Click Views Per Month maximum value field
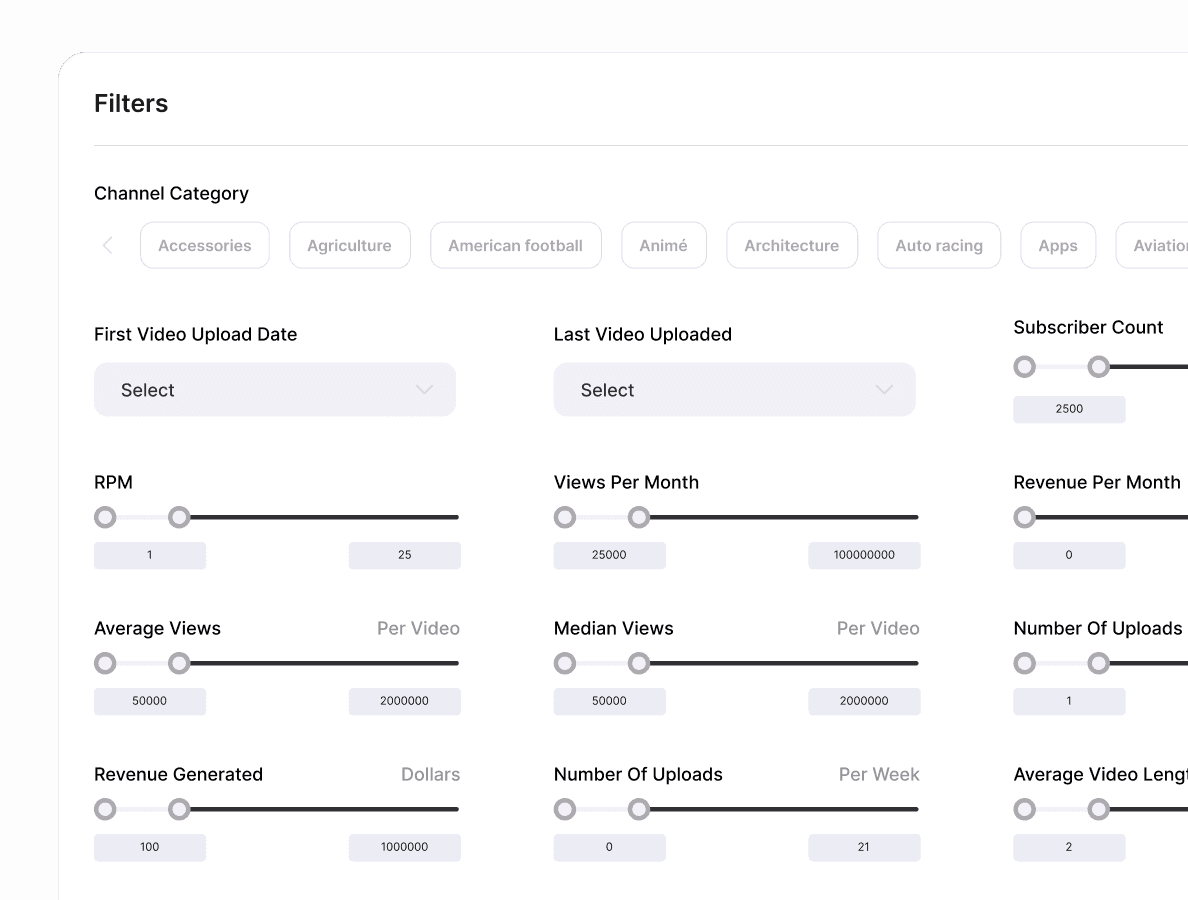 (864, 555)
